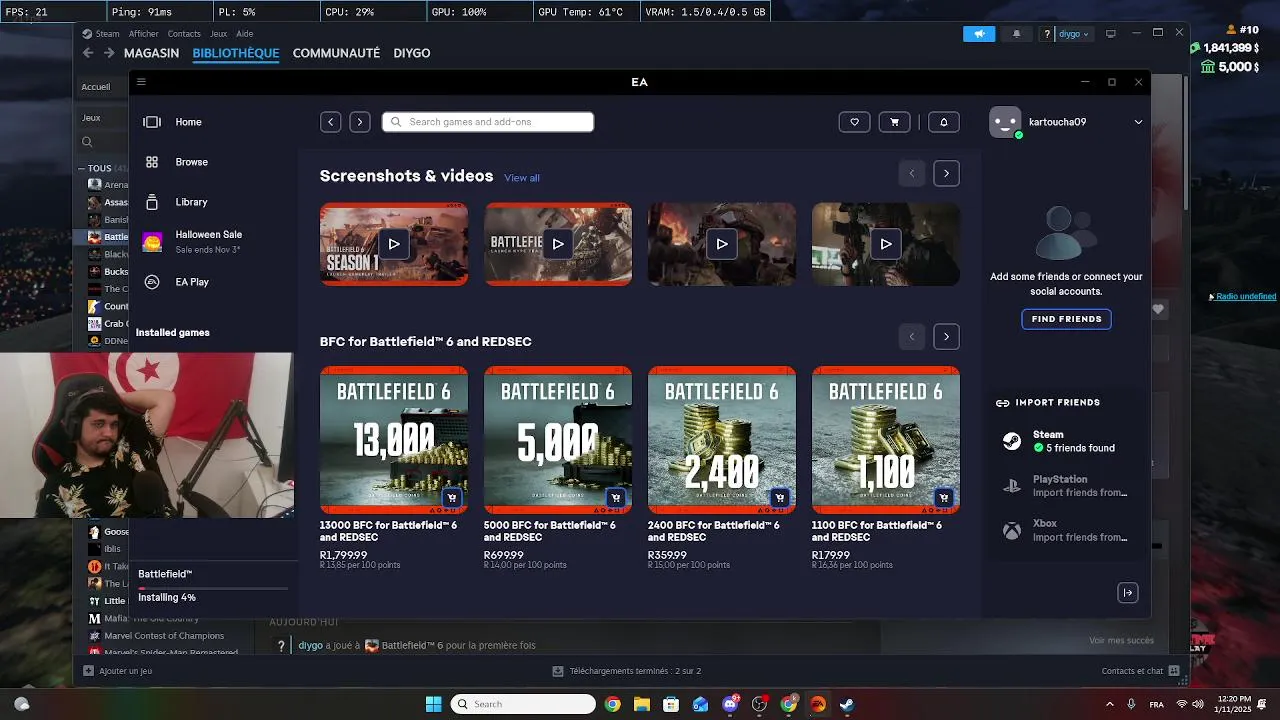Expand diygo account dropdown in Steam
Image resolution: width=1280 pixels, height=720 pixels.
pos(1075,34)
